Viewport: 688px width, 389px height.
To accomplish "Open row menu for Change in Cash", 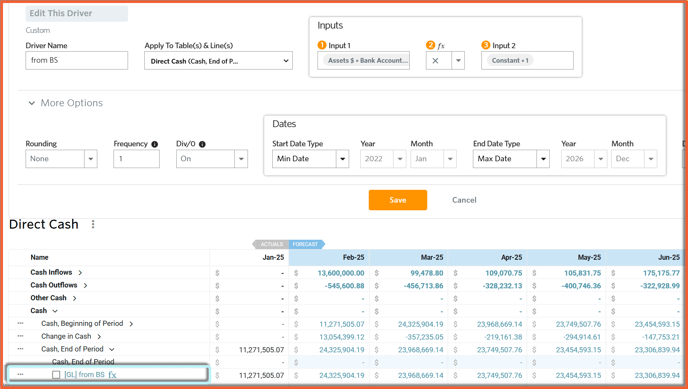I will tap(20, 336).
